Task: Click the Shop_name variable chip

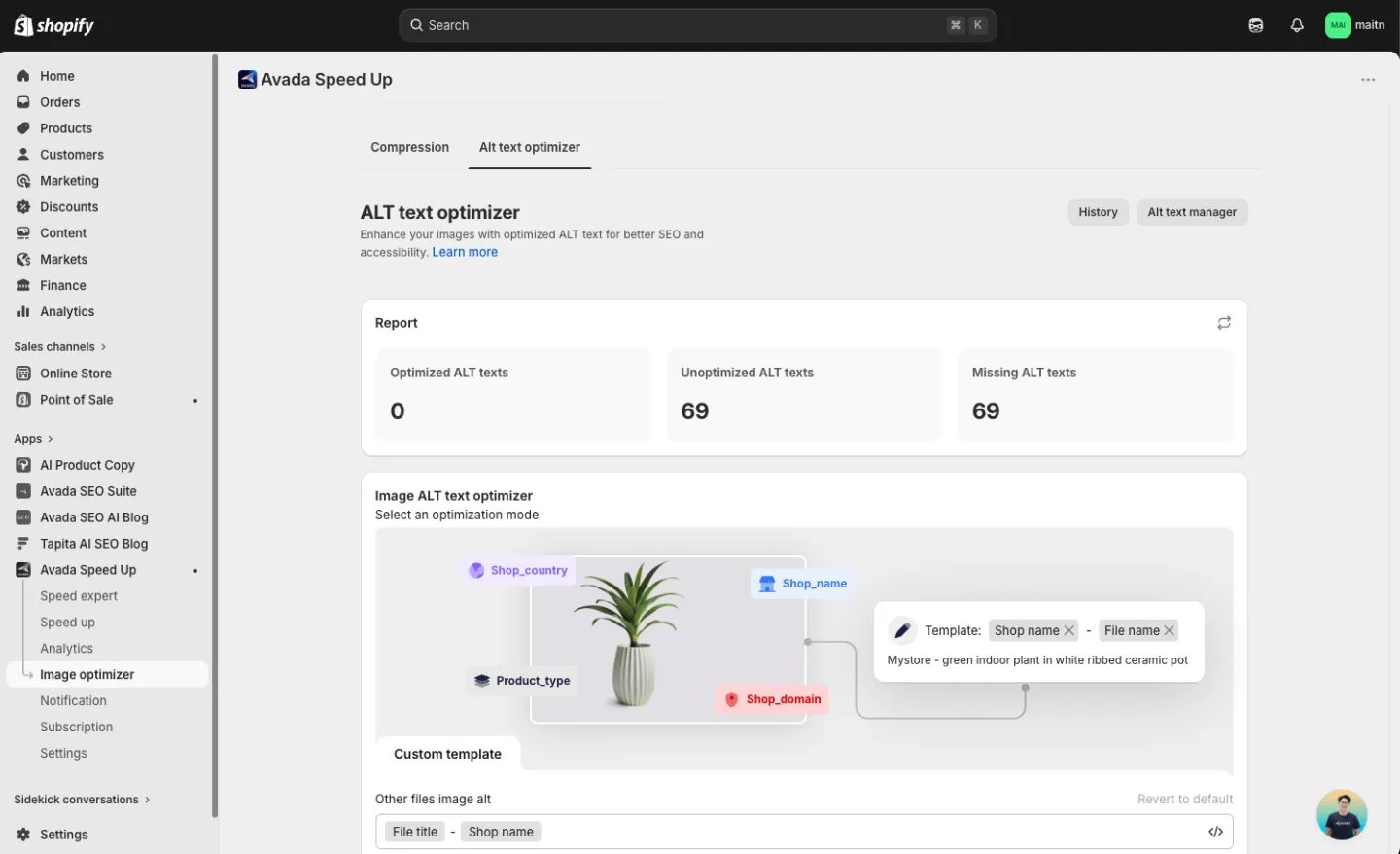Action: click(x=803, y=584)
